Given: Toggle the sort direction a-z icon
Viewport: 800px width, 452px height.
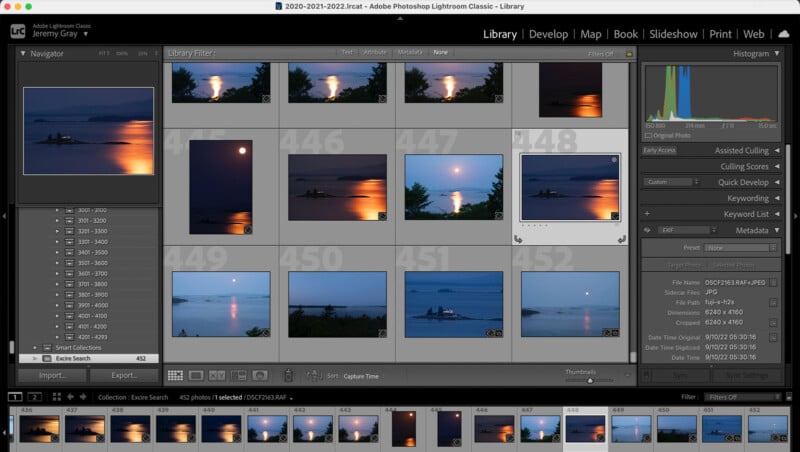Looking at the screenshot, I should coord(313,375).
